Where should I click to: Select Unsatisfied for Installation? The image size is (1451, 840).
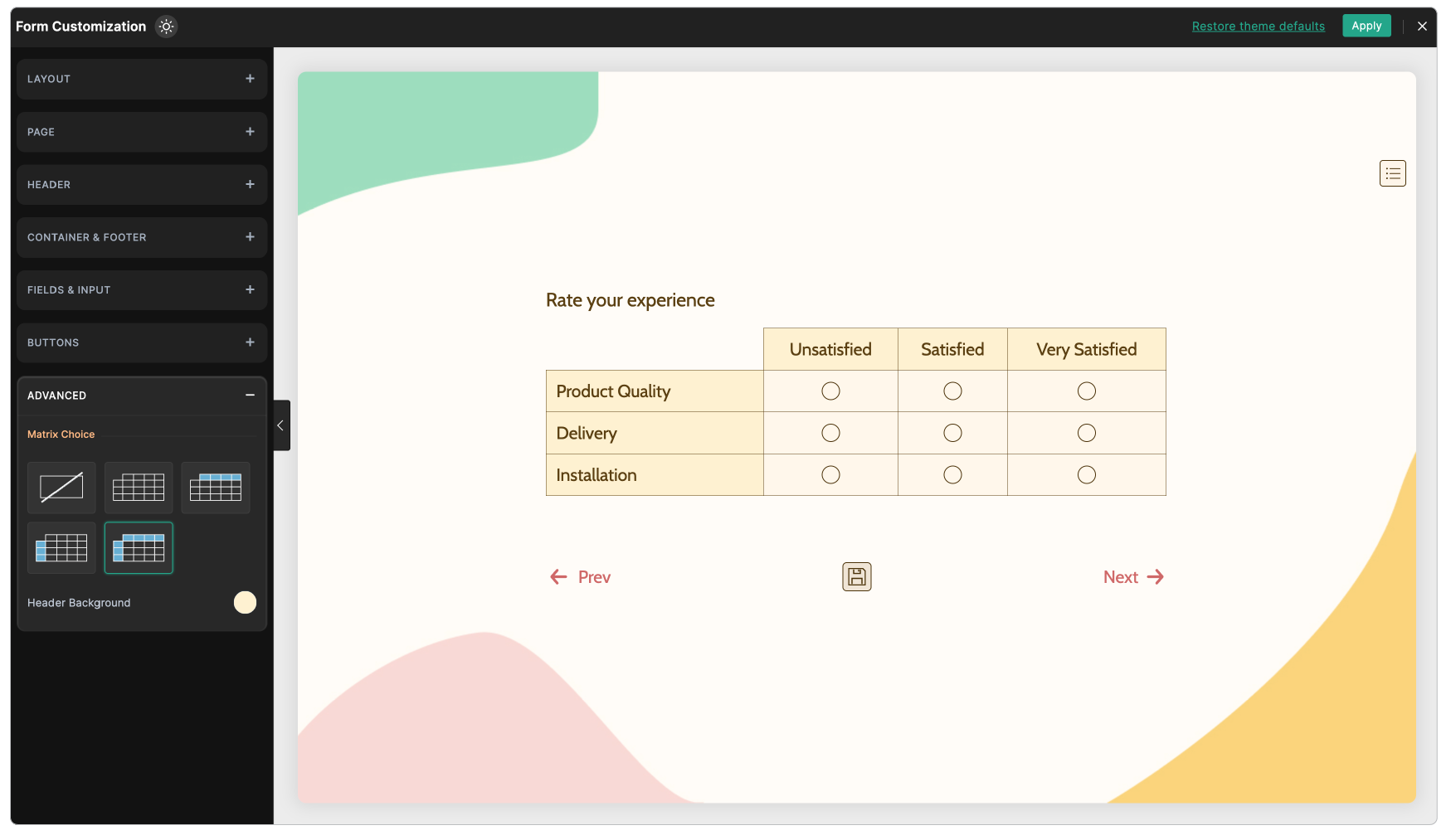coord(830,475)
